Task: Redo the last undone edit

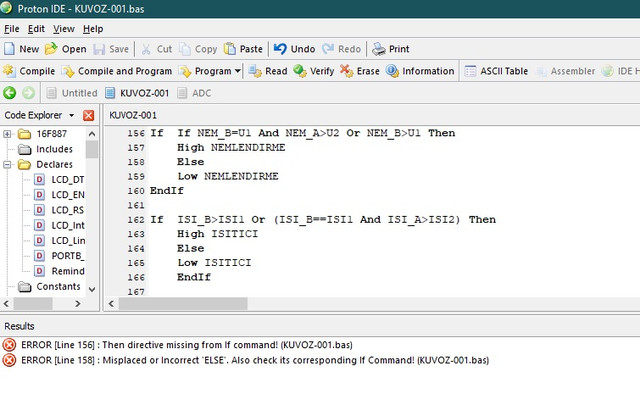Action: pos(341,49)
